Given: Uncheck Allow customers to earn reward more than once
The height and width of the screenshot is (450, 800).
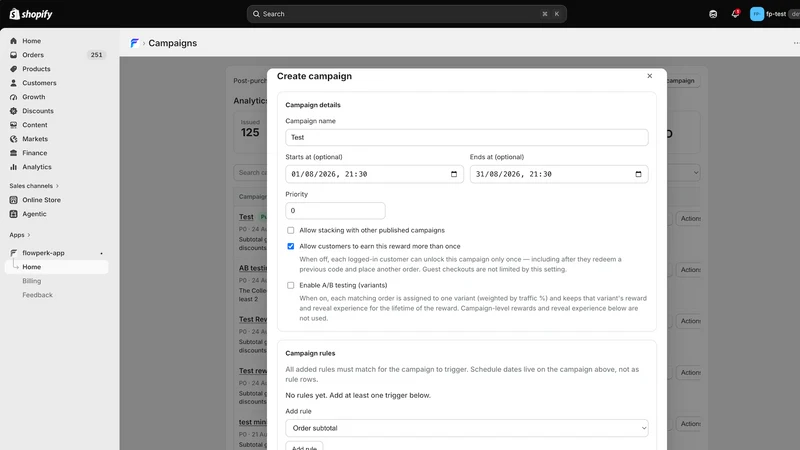Looking at the screenshot, I should pos(290,246).
